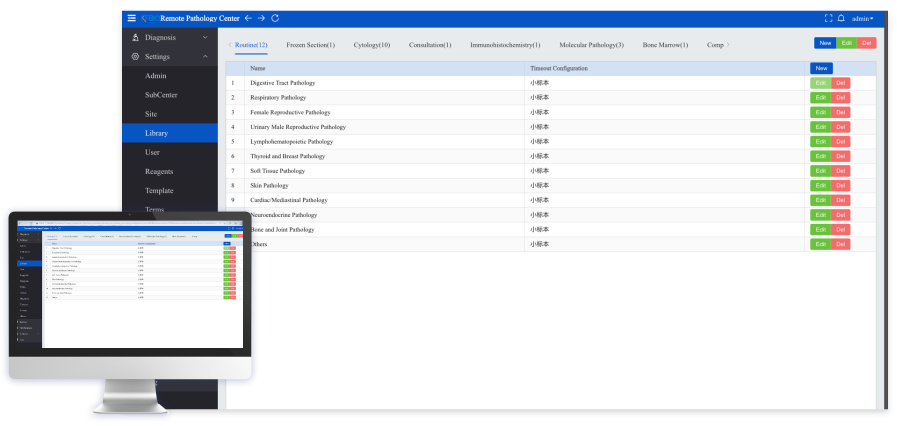
Task: Edit Digestive Tract Pathology row
Action: point(821,83)
